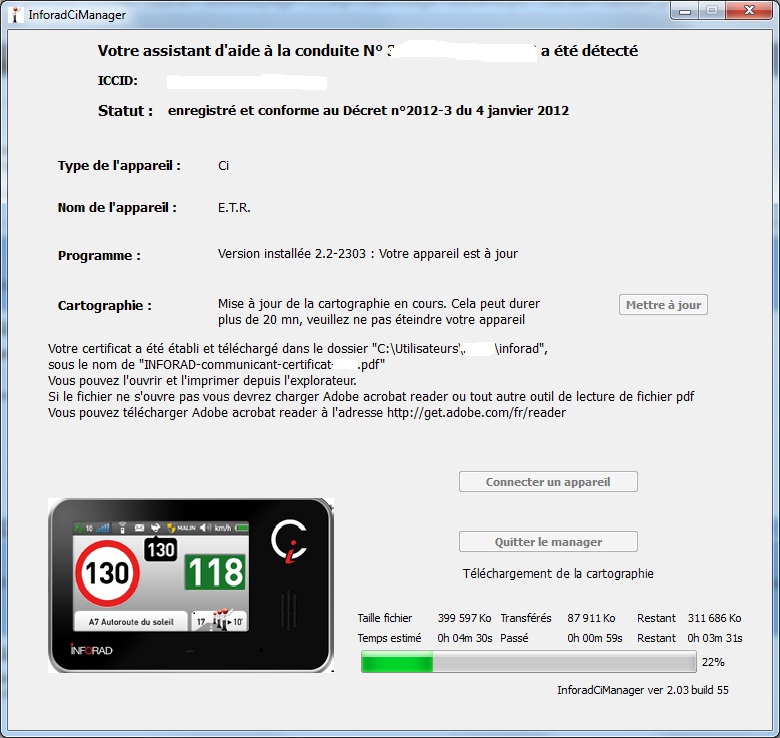Click the Mettre à jour button
Viewport: 780px width, 738px height.
(x=663, y=305)
